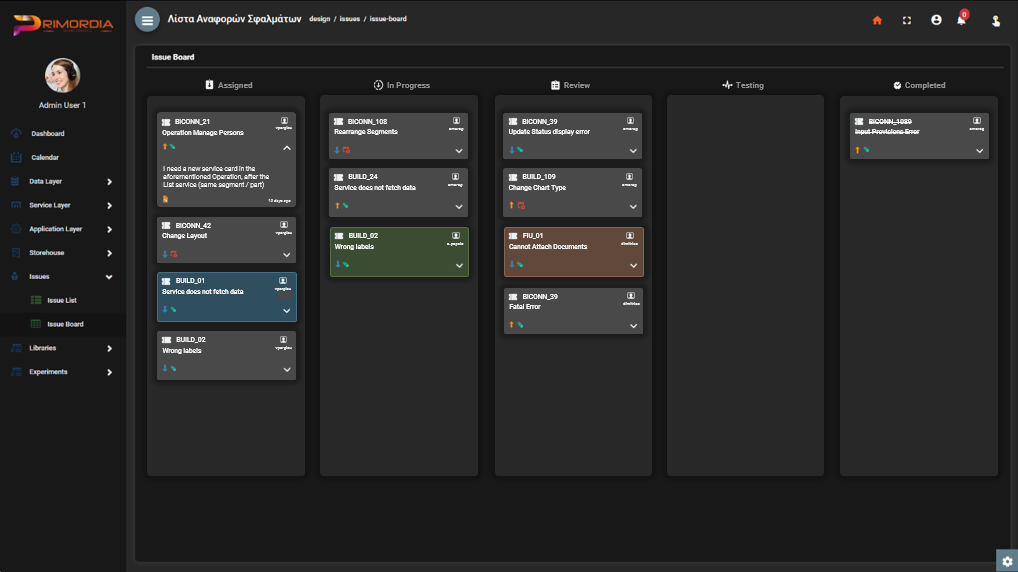Viewport: 1018px width, 572px height.
Task: Click the assignee icon on FIU_01 card
Action: pyautogui.click(x=631, y=236)
